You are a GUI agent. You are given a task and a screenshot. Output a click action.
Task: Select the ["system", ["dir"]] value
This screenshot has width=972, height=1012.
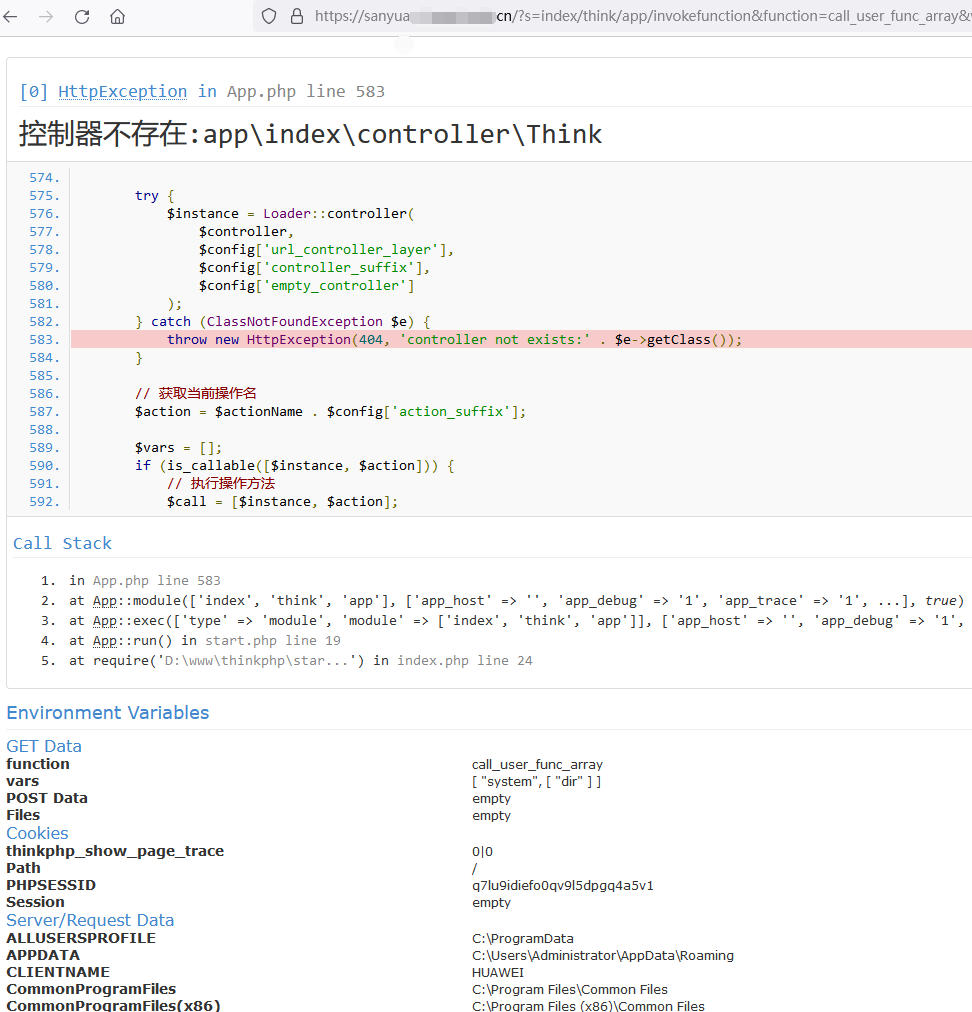point(536,782)
